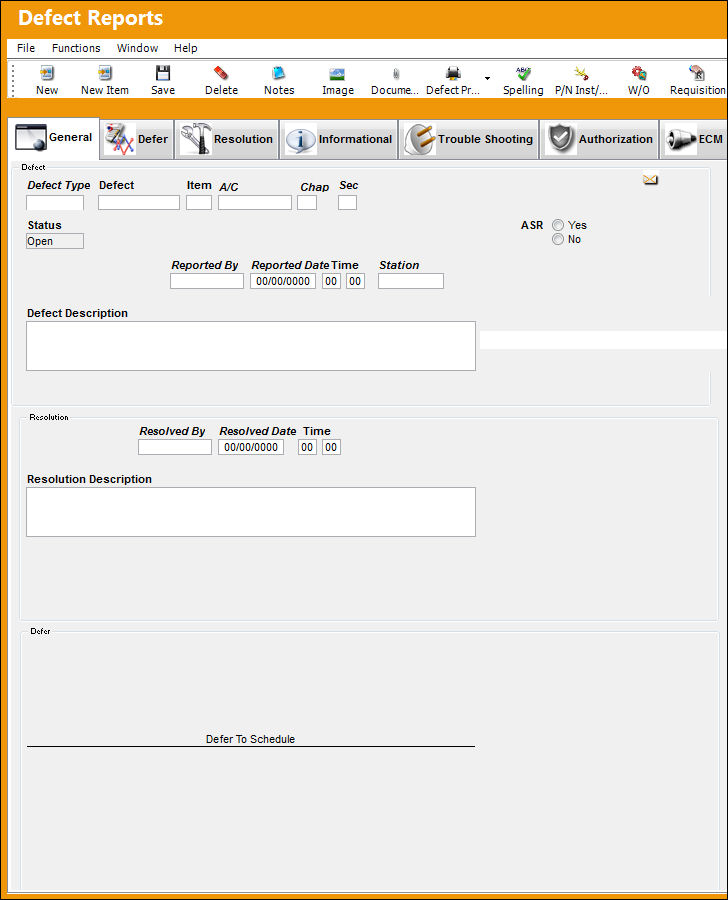Click the Defect Print printer icon
728x900 pixels.
[453, 73]
